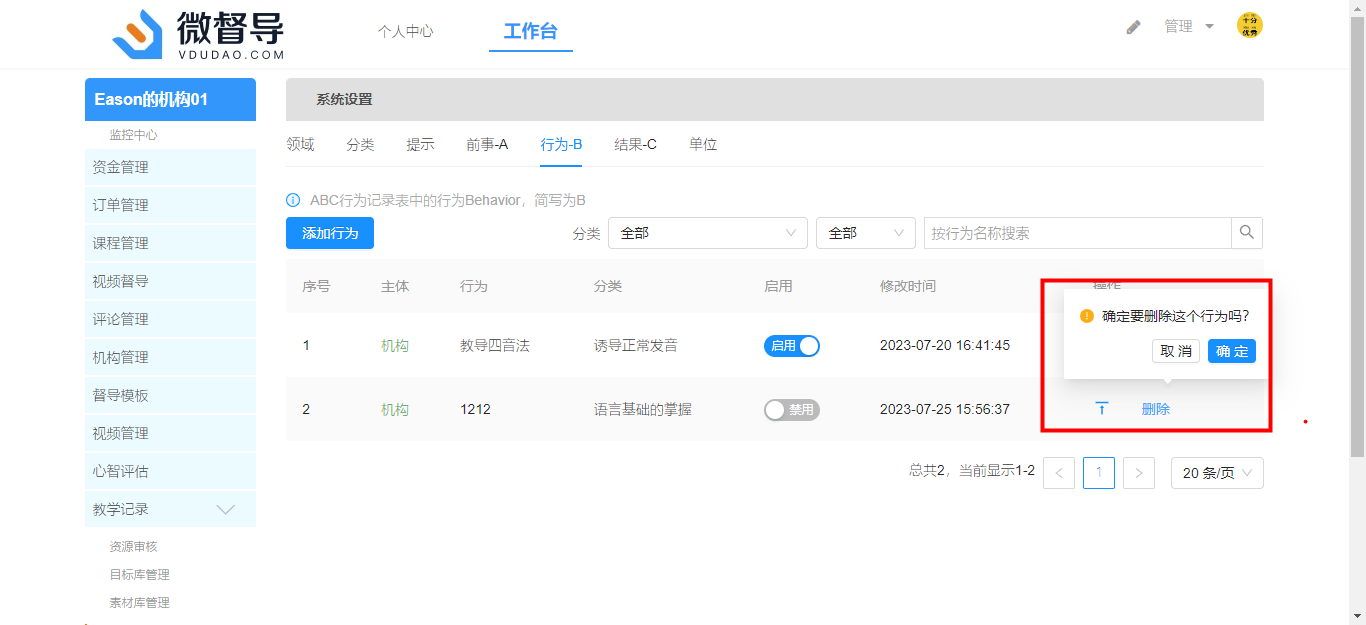Click the 微督导 logo
The image size is (1366, 625).
pos(199,35)
